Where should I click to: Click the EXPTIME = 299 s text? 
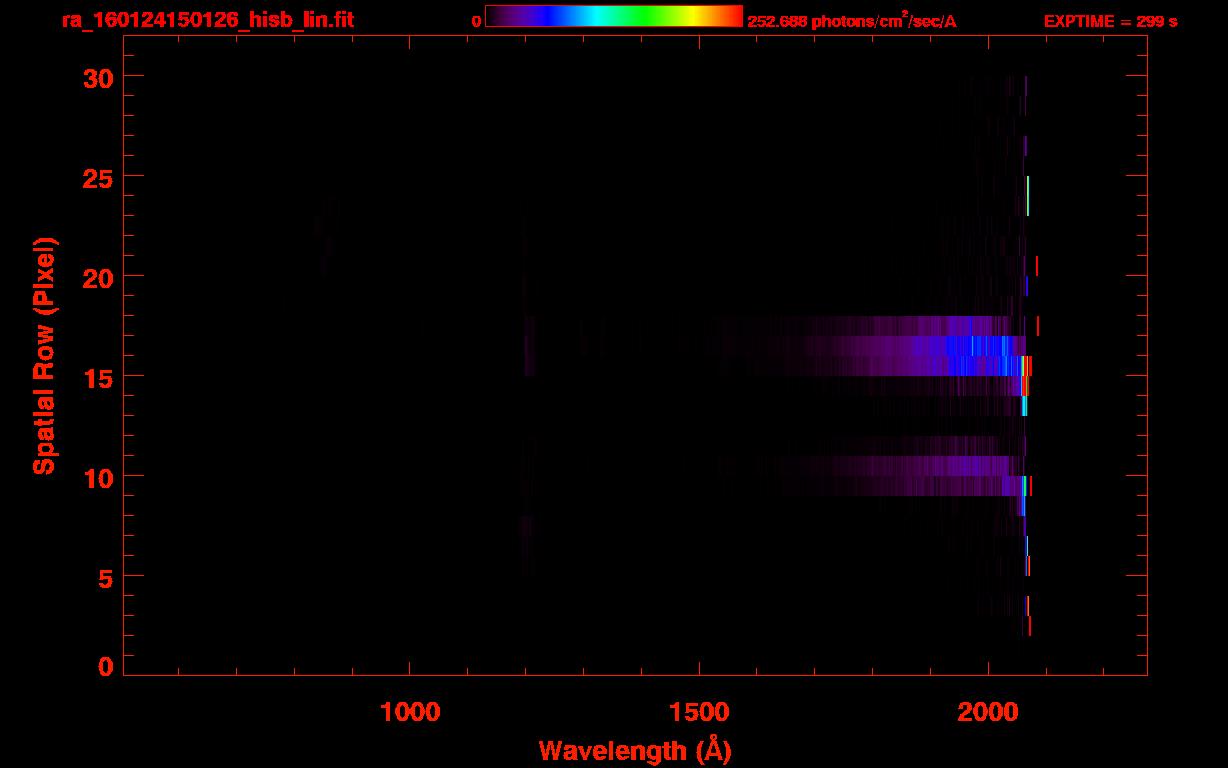[x=1110, y=21]
